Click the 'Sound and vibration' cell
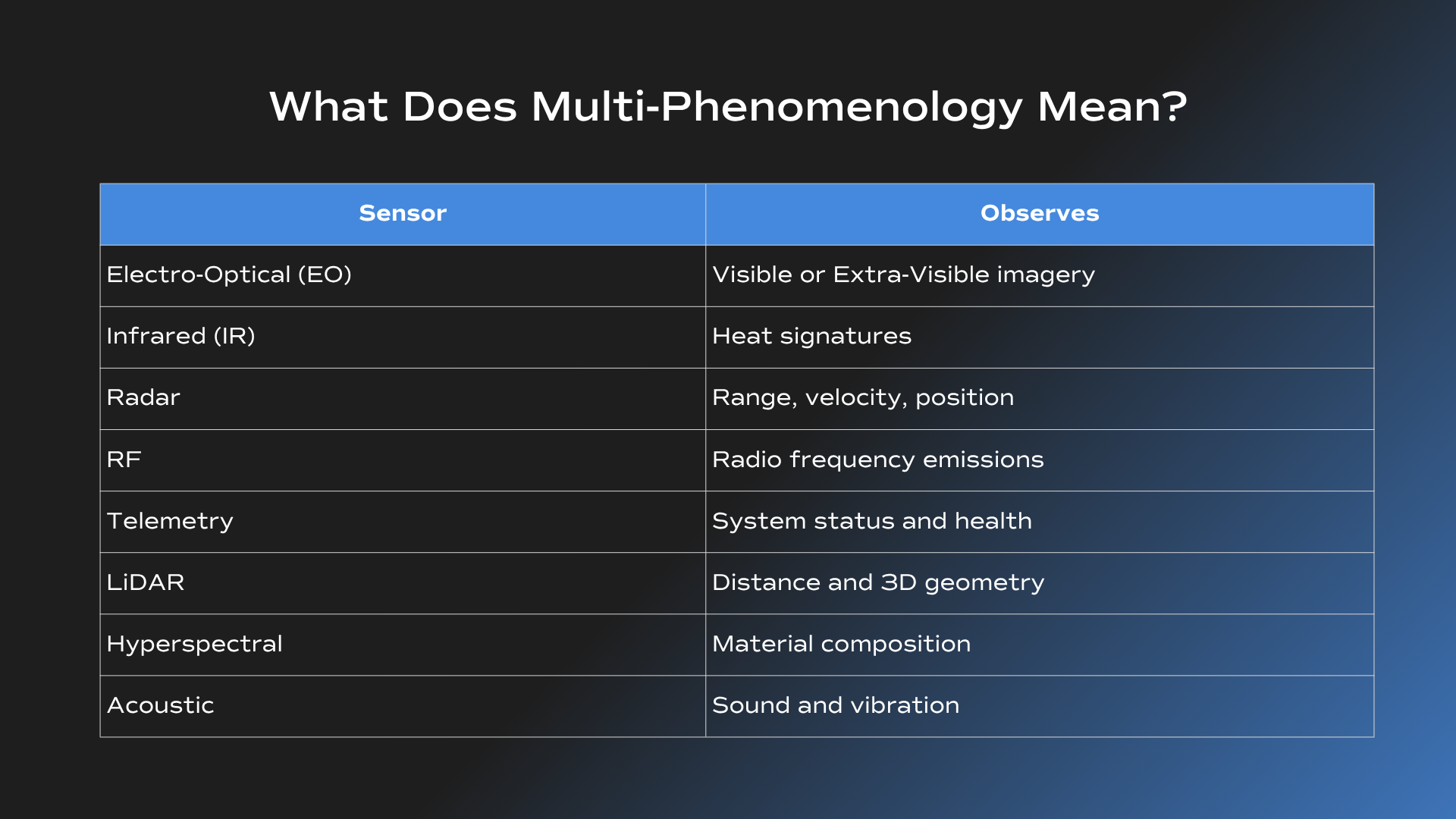The height and width of the screenshot is (819, 1456). pyautogui.click(x=1040, y=706)
